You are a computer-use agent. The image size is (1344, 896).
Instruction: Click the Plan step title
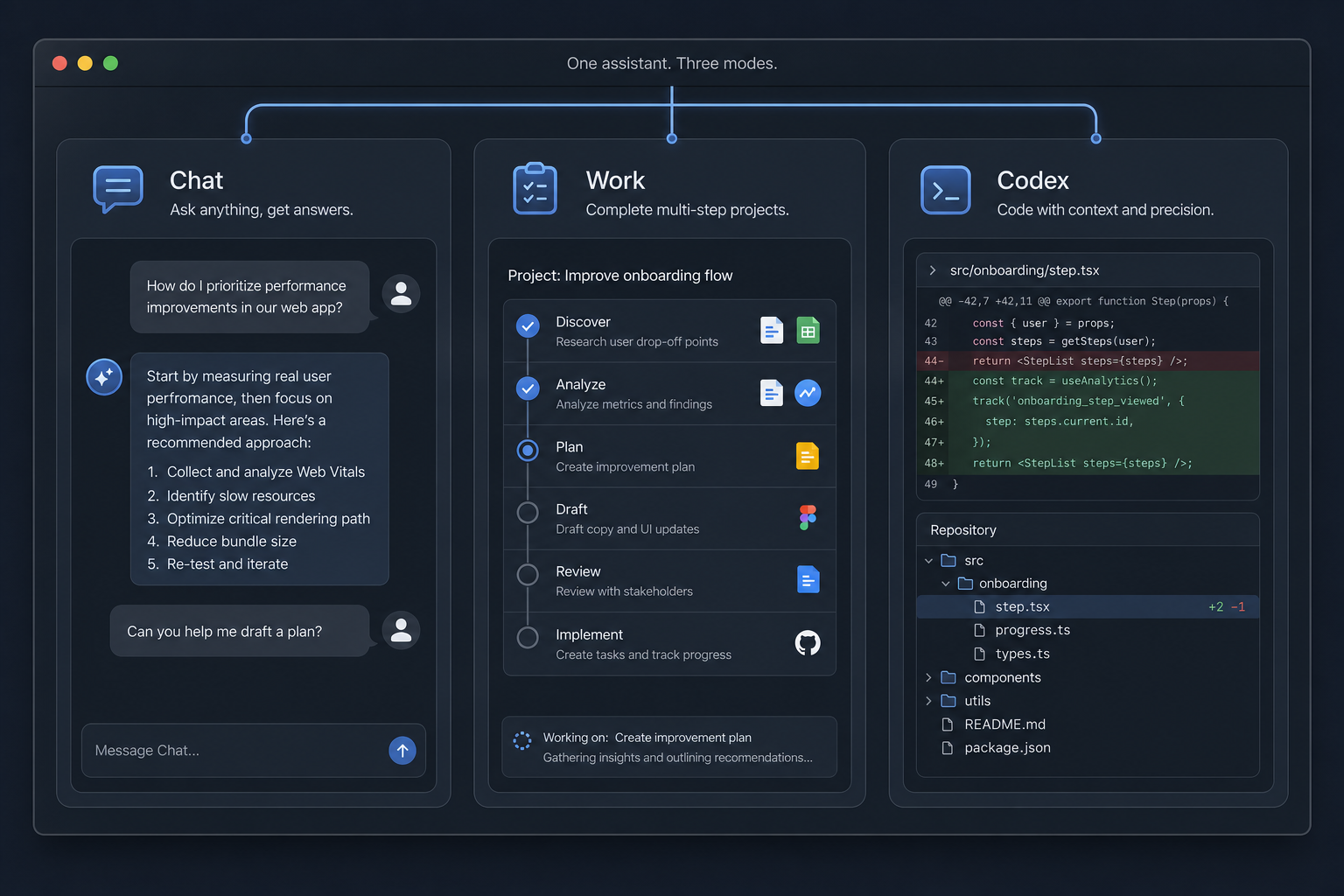click(570, 447)
